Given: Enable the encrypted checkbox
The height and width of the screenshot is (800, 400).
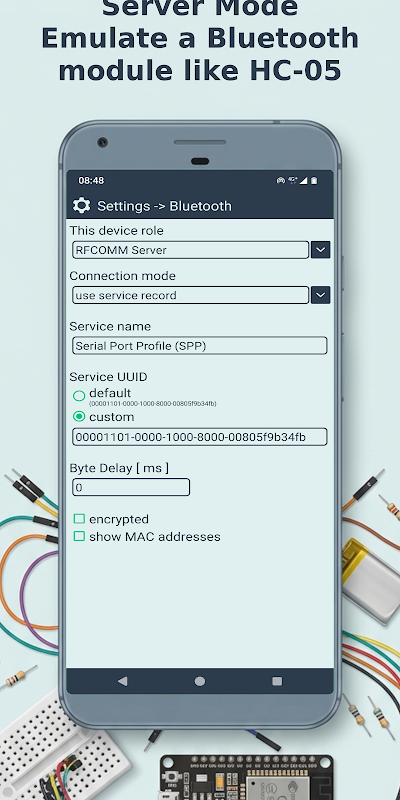Looking at the screenshot, I should [x=79, y=519].
